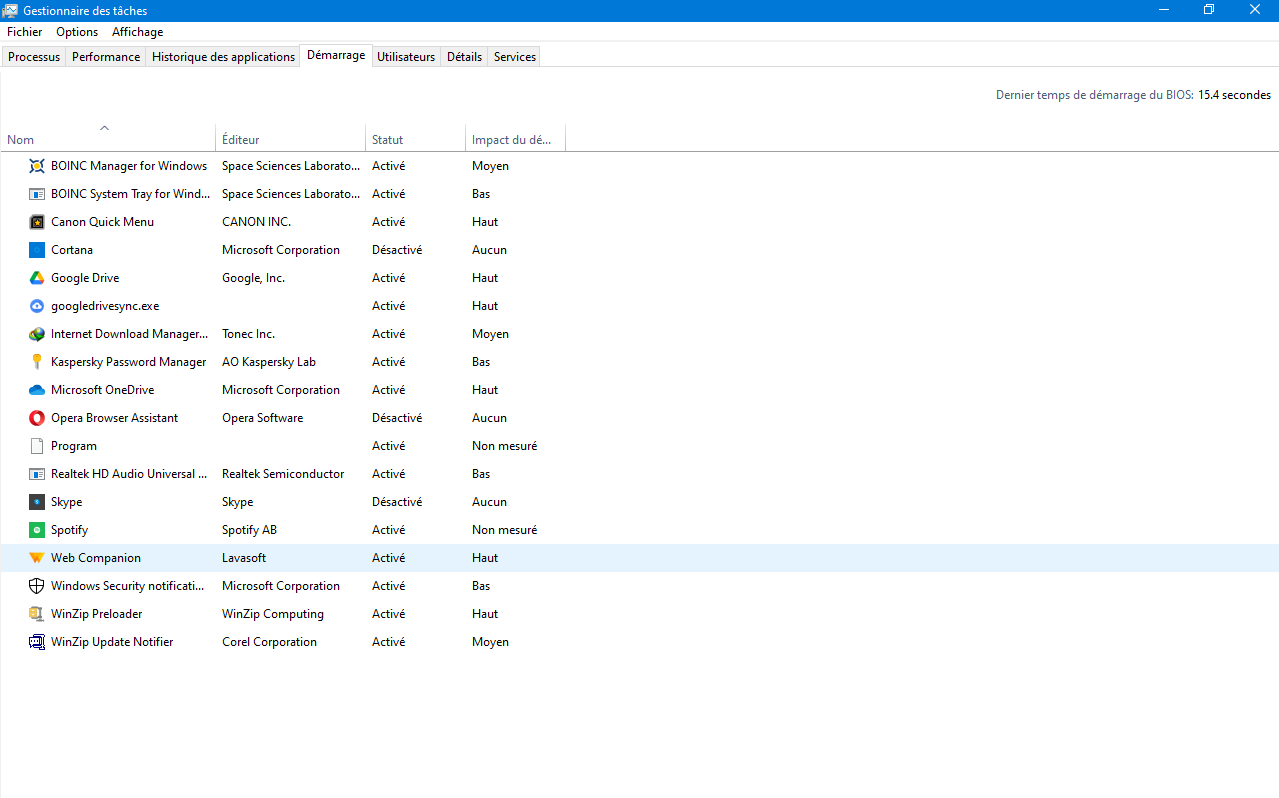Image resolution: width=1279 pixels, height=798 pixels.
Task: Open the Affichage menu
Action: (x=137, y=32)
